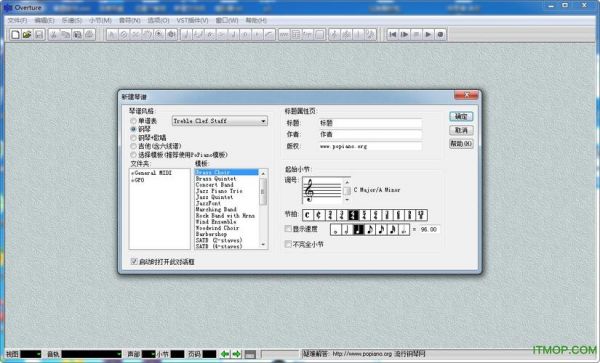Enable the 显示速度 checkbox
The height and width of the screenshot is (363, 600).
[x=288, y=229]
